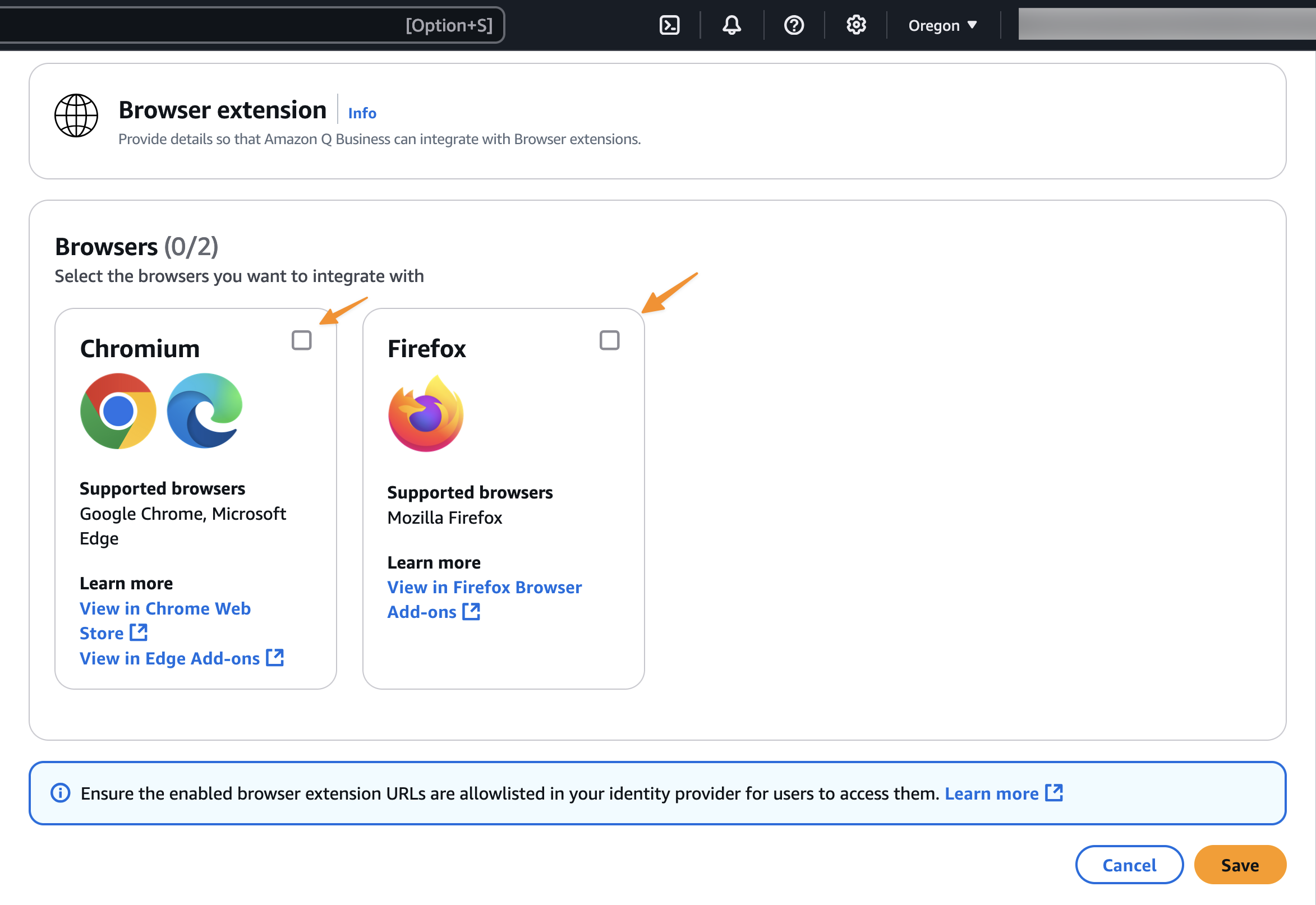Image resolution: width=1316 pixels, height=905 pixels.
Task: Click the info circle icon in alert
Action: (x=61, y=793)
